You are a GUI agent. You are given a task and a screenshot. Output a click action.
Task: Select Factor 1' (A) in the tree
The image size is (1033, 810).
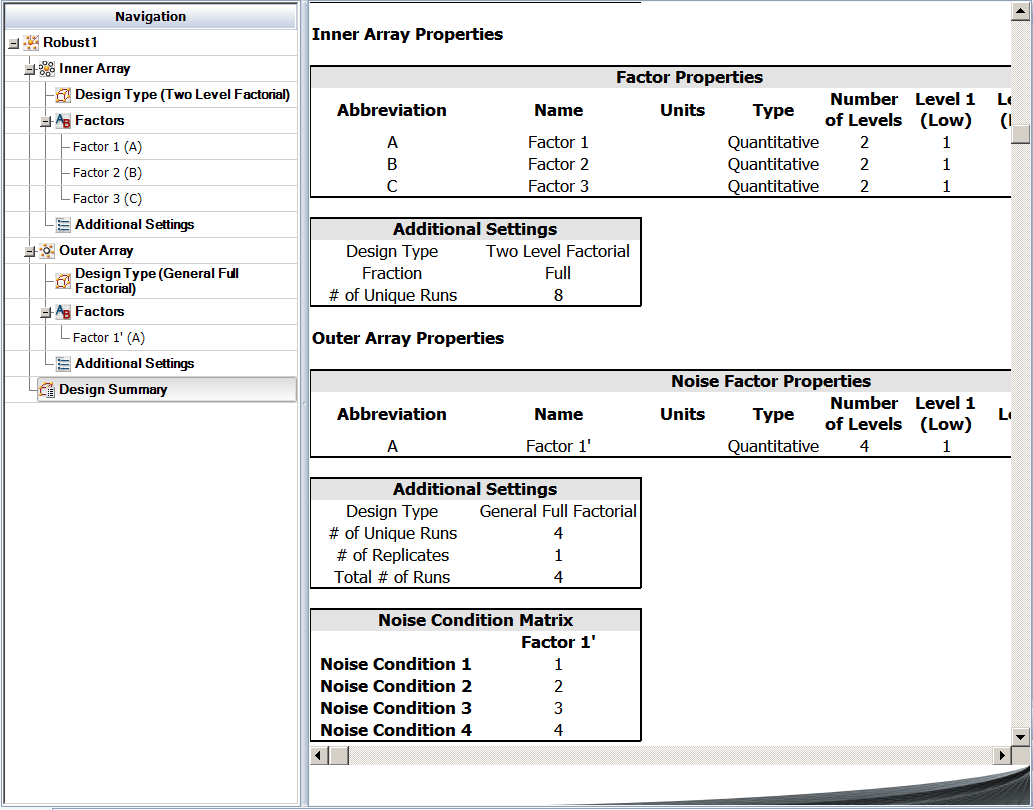tap(109, 338)
